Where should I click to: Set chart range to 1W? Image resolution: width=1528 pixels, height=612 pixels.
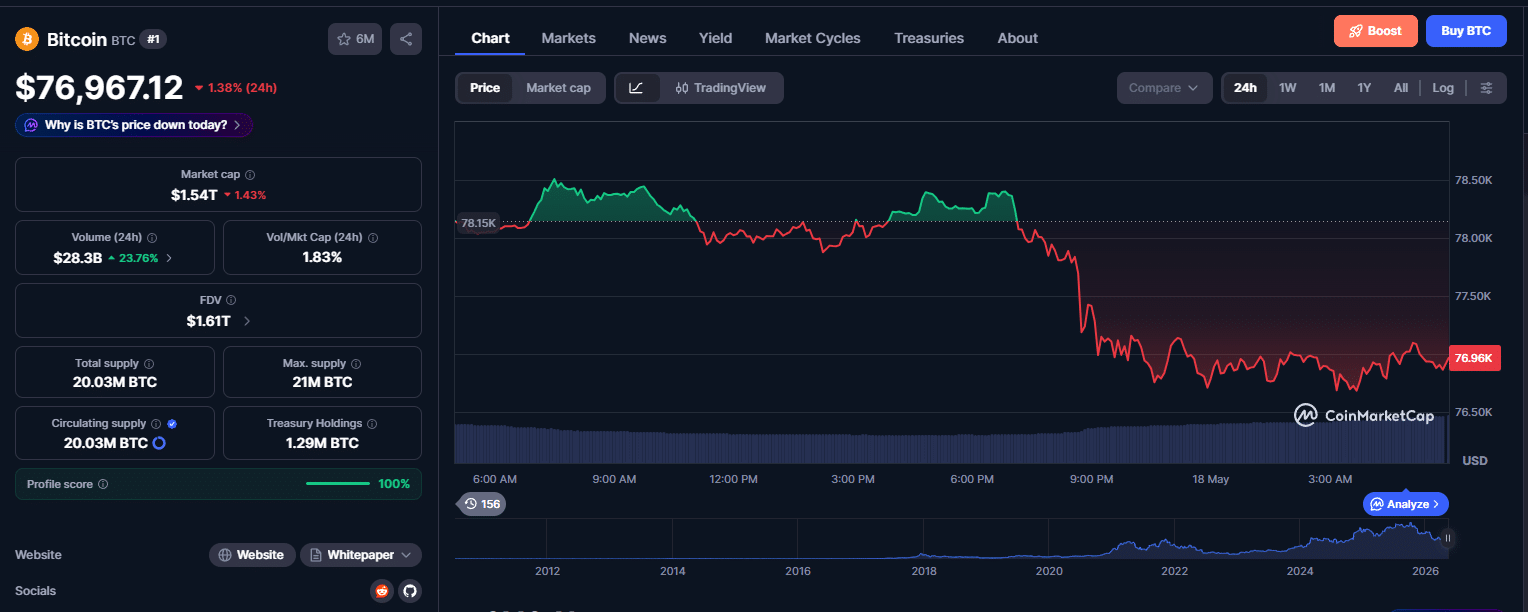(x=1288, y=88)
